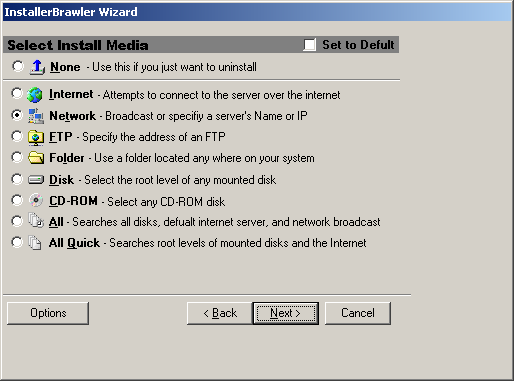Image resolution: width=514 pixels, height=381 pixels.
Task: Click 'Select any CD-ROM disk' description
Action: coord(166,202)
